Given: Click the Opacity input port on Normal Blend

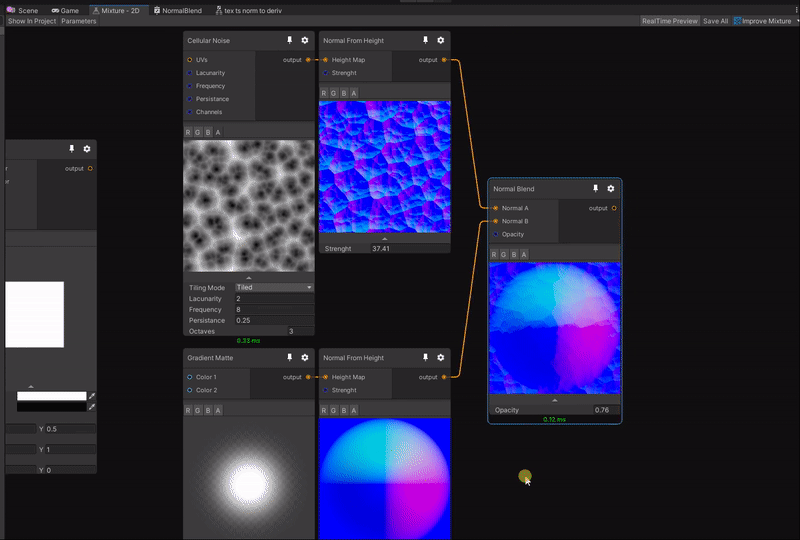Looking at the screenshot, I should tap(495, 234).
